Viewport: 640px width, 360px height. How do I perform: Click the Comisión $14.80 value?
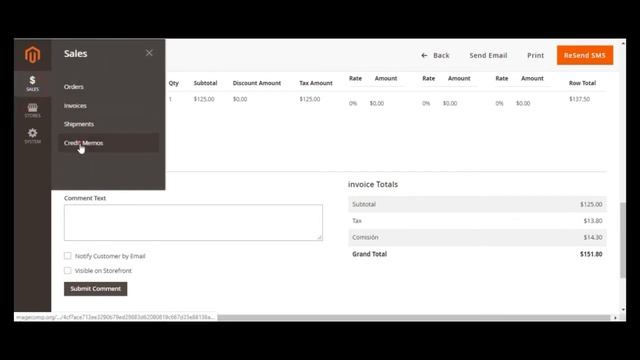coord(593,237)
